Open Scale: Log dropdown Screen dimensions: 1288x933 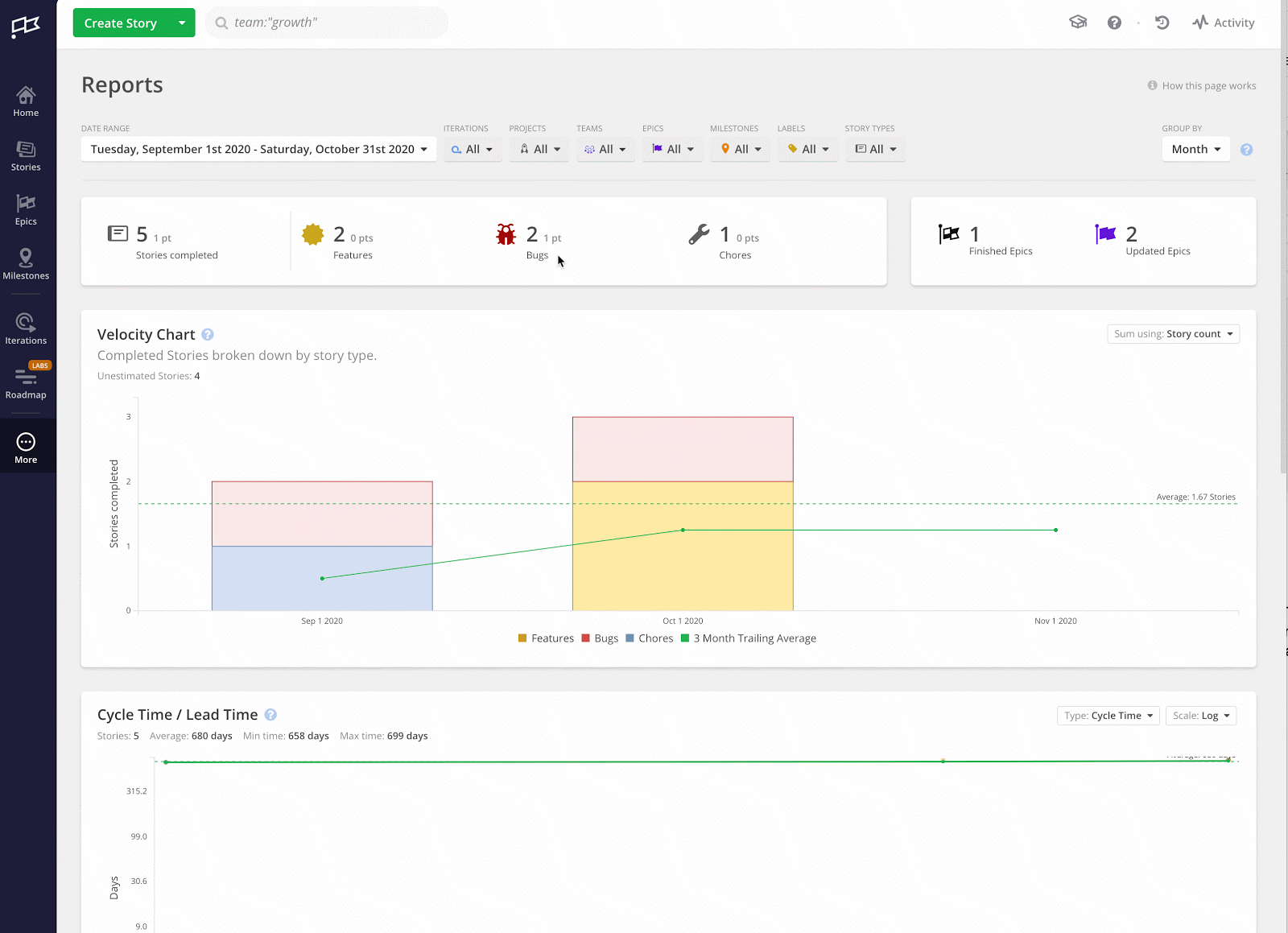pyautogui.click(x=1201, y=716)
